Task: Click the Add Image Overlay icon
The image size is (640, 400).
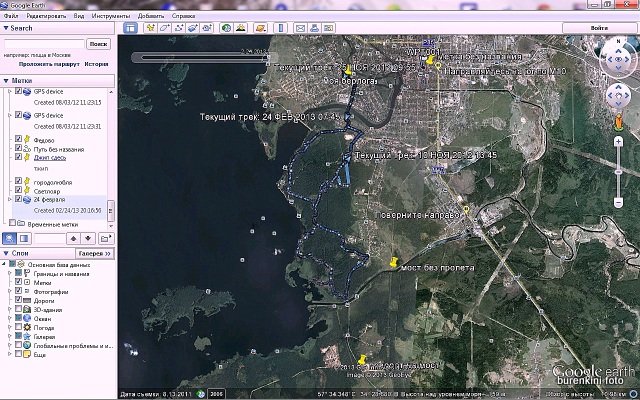Action: point(193,28)
